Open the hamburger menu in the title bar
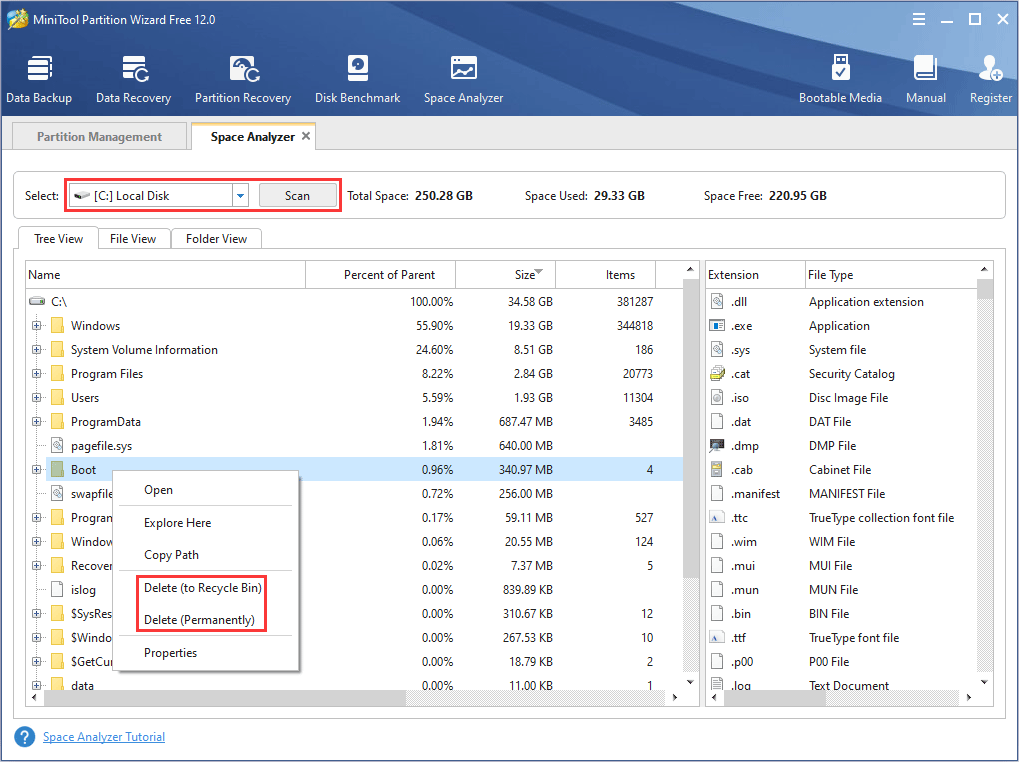 click(x=918, y=19)
